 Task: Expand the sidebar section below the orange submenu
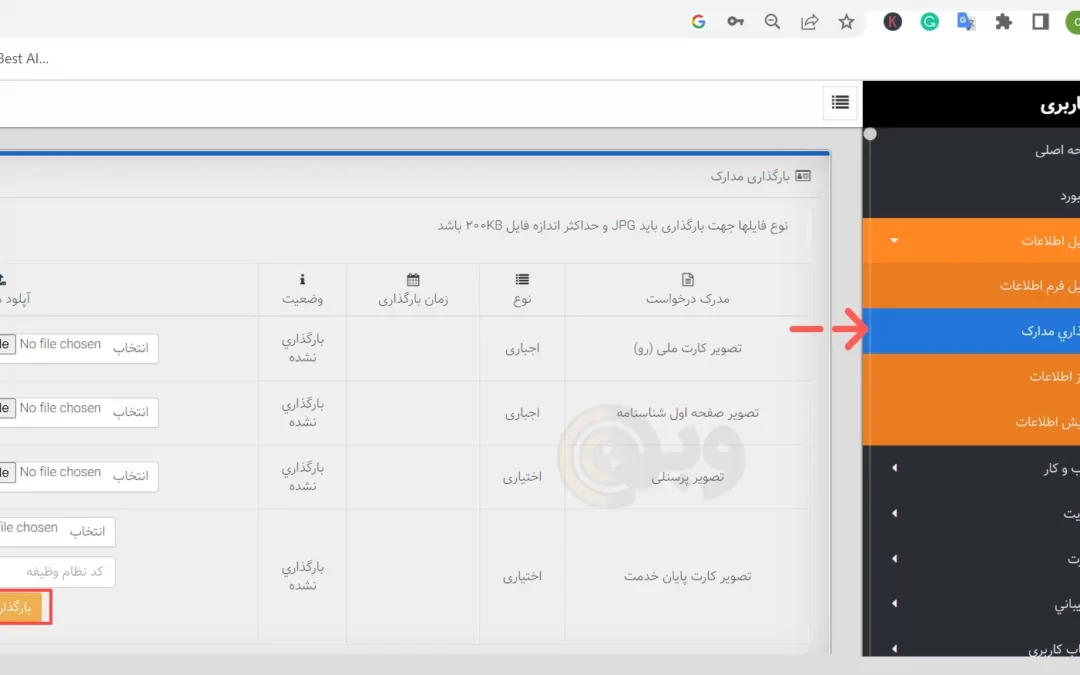pyautogui.click(x=894, y=468)
